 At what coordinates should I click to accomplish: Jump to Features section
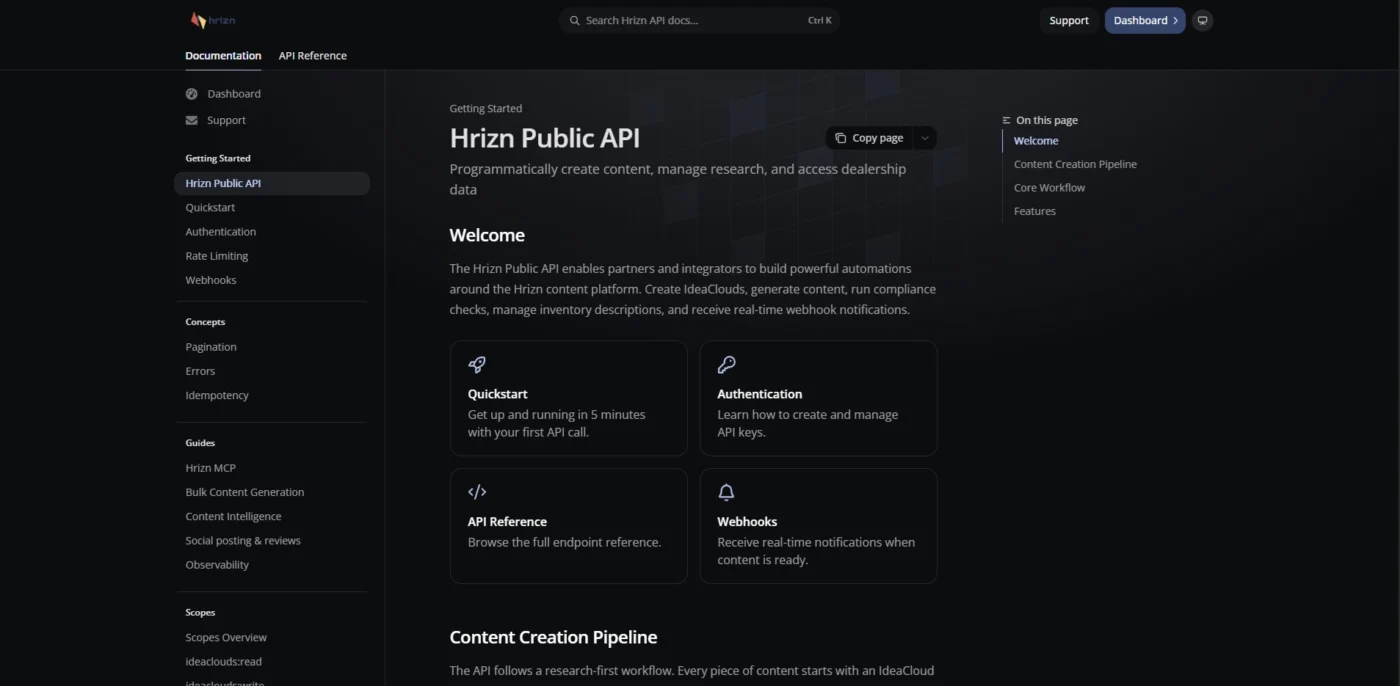[x=1035, y=211]
